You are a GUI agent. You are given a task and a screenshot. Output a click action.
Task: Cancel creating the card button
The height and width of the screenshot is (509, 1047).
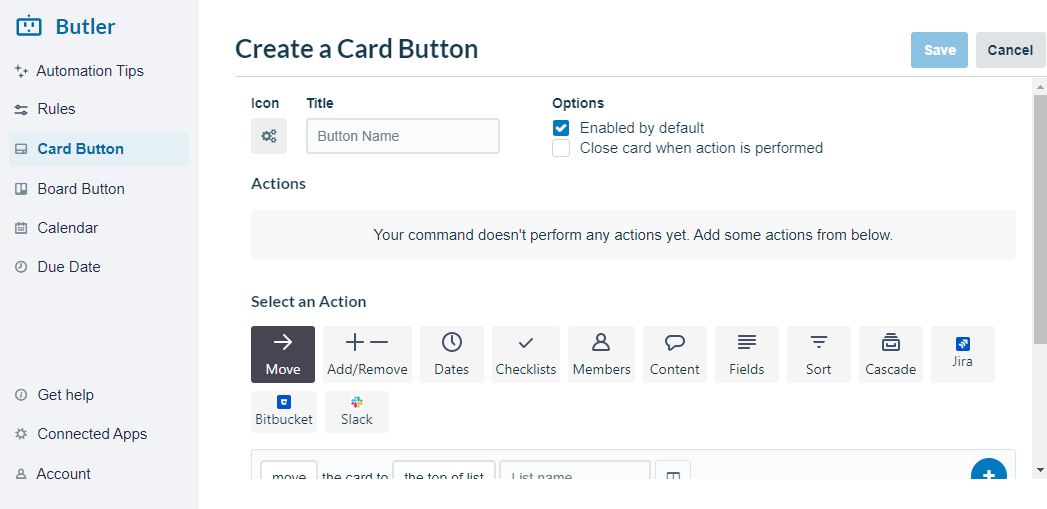coord(1010,50)
